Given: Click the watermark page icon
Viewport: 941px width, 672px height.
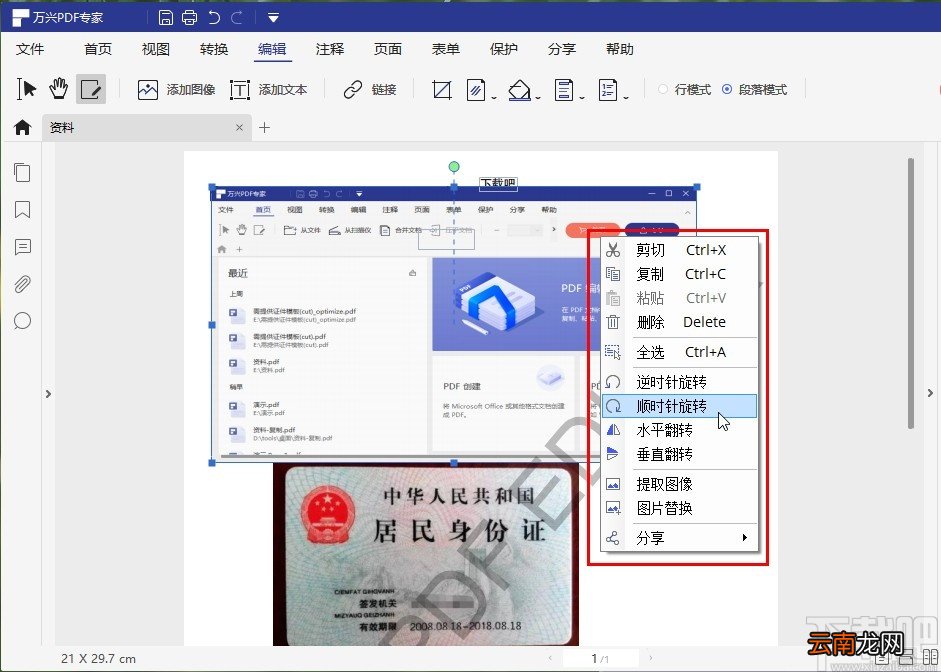Looking at the screenshot, I should point(476,90).
